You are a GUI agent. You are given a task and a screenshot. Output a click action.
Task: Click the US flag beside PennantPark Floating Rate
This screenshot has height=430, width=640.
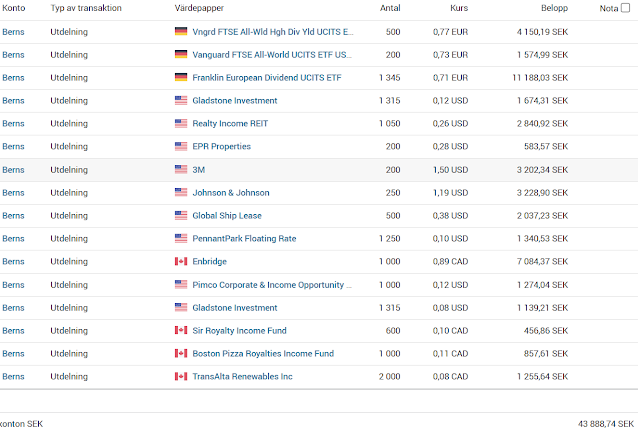(181, 238)
